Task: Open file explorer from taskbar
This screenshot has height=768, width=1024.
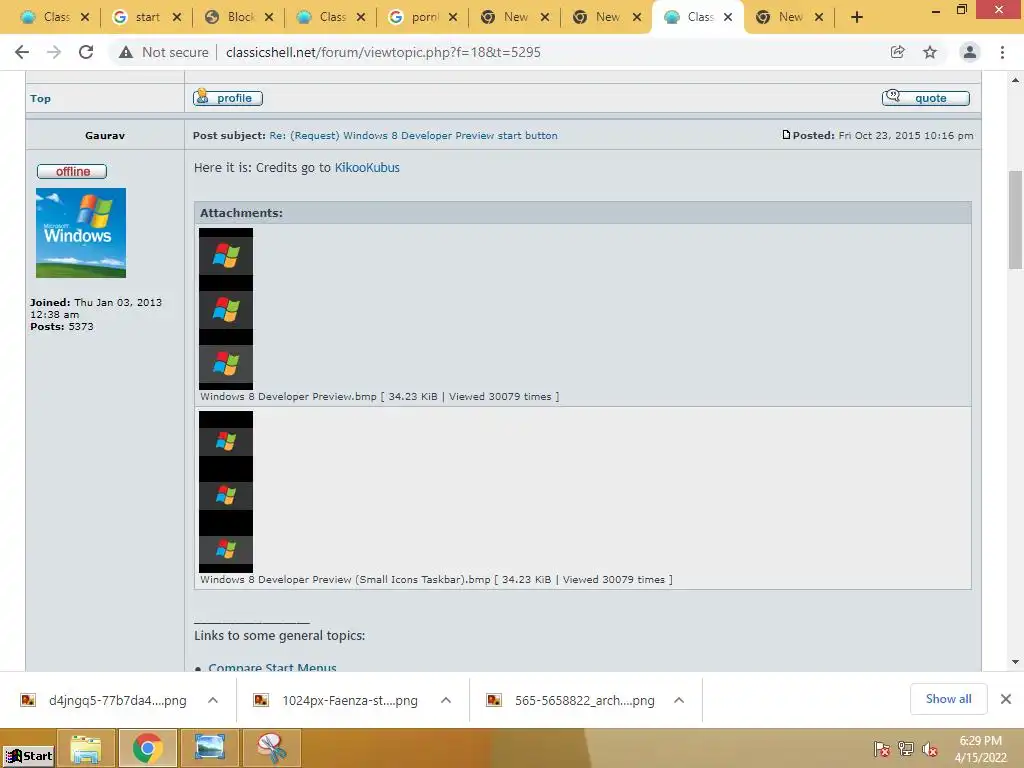Action: tap(86, 748)
